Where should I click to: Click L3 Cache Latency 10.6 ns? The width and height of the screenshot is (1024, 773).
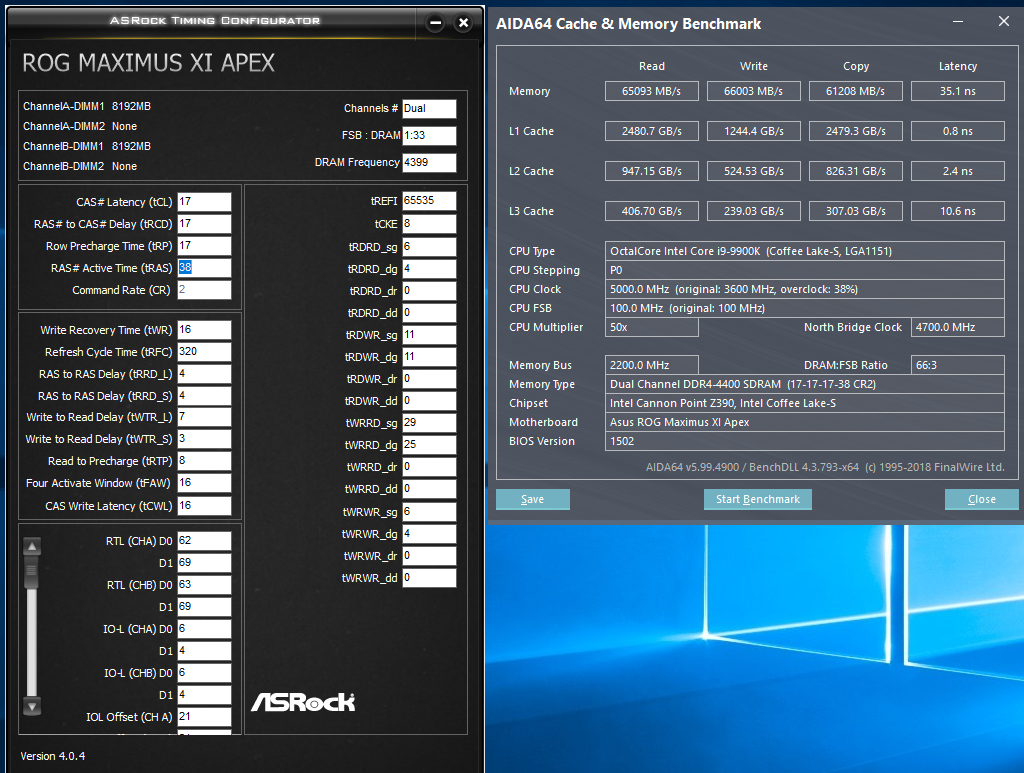[958, 212]
